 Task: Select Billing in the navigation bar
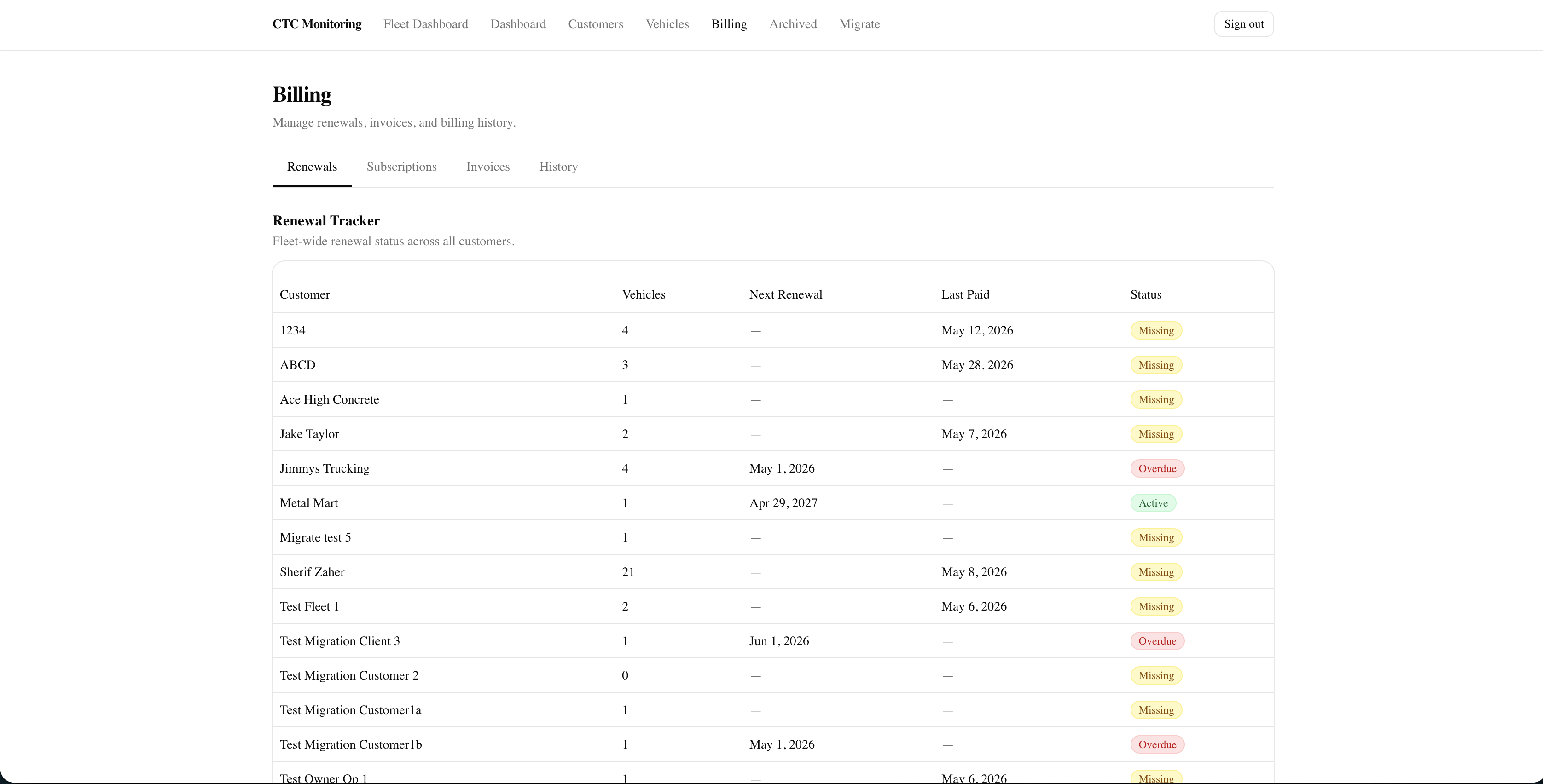729,24
